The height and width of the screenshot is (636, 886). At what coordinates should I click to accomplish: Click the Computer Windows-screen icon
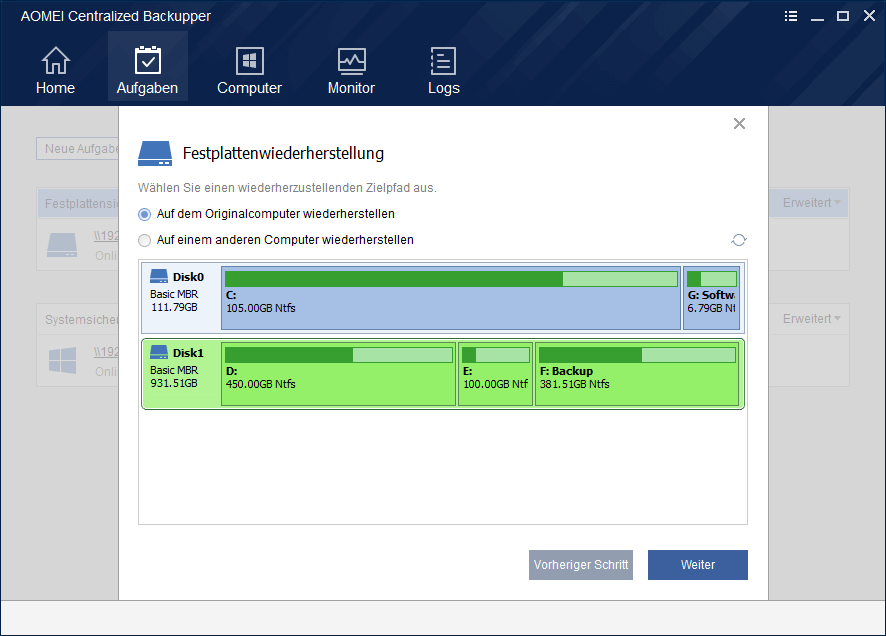[249, 60]
